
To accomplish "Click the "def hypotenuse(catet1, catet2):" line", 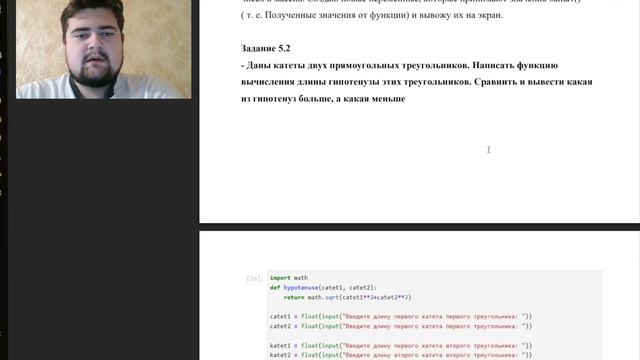I will (x=323, y=287).
